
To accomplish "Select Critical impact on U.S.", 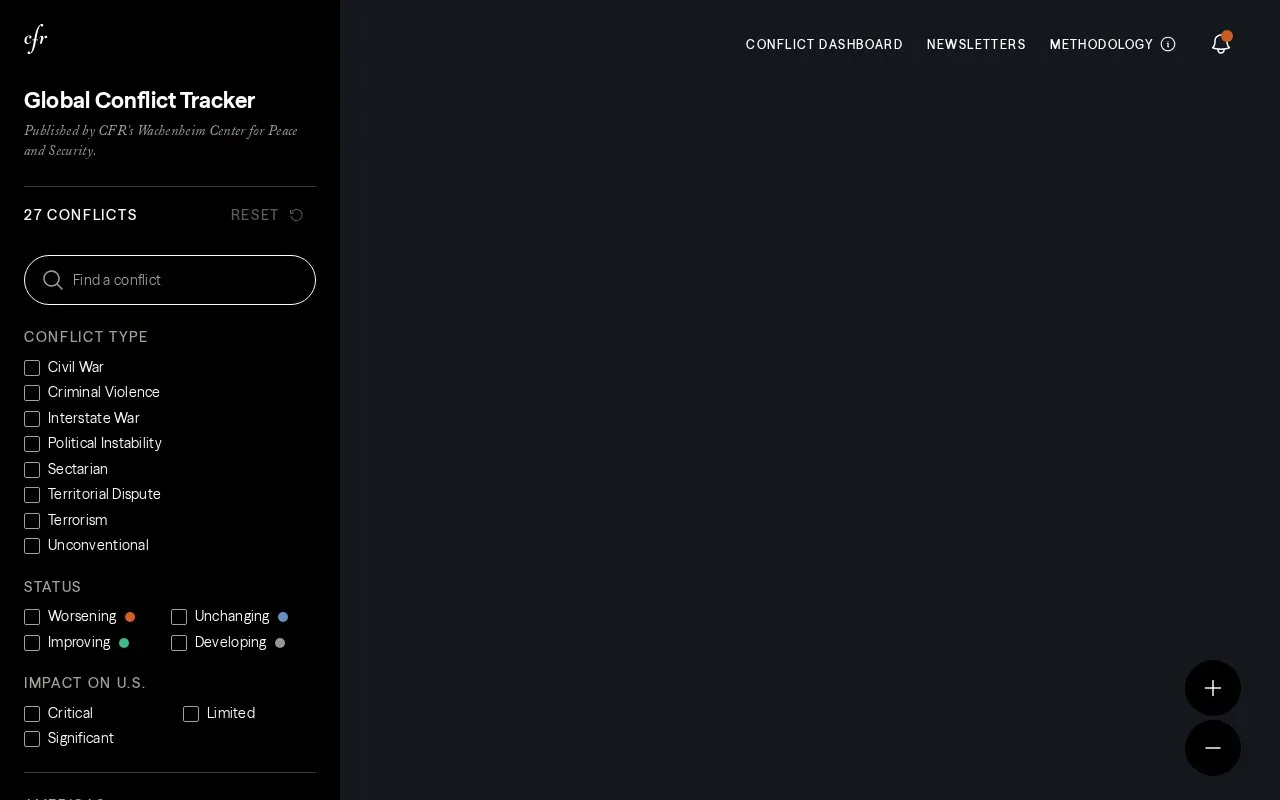I will (x=32, y=714).
